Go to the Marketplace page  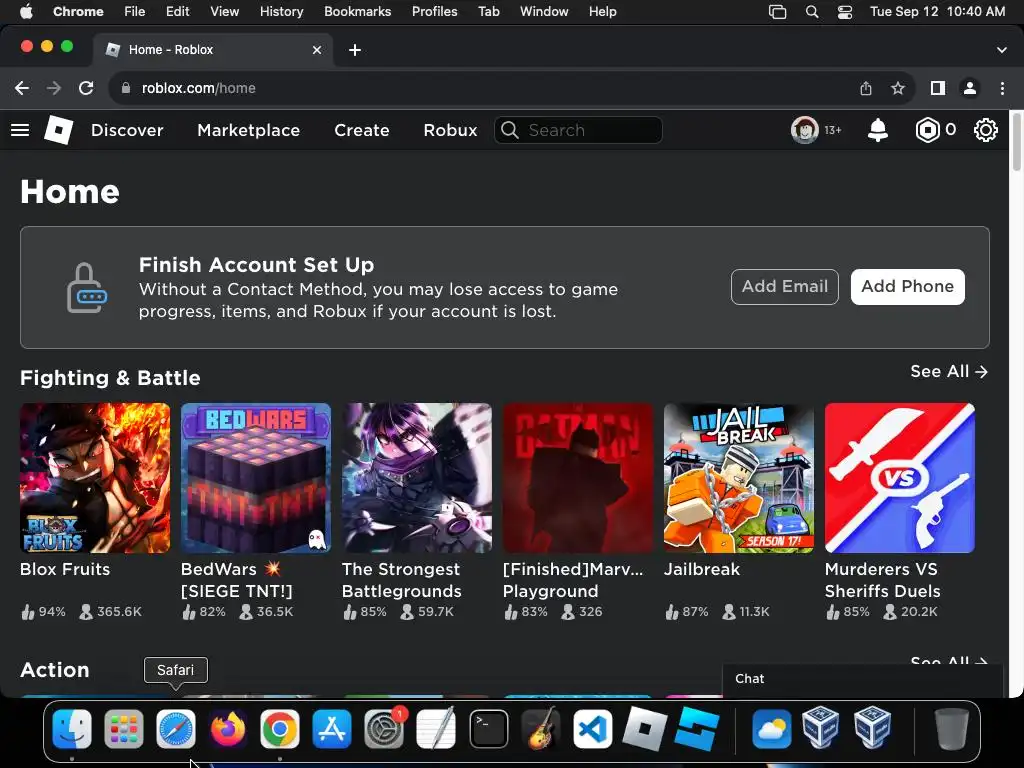pos(249,130)
